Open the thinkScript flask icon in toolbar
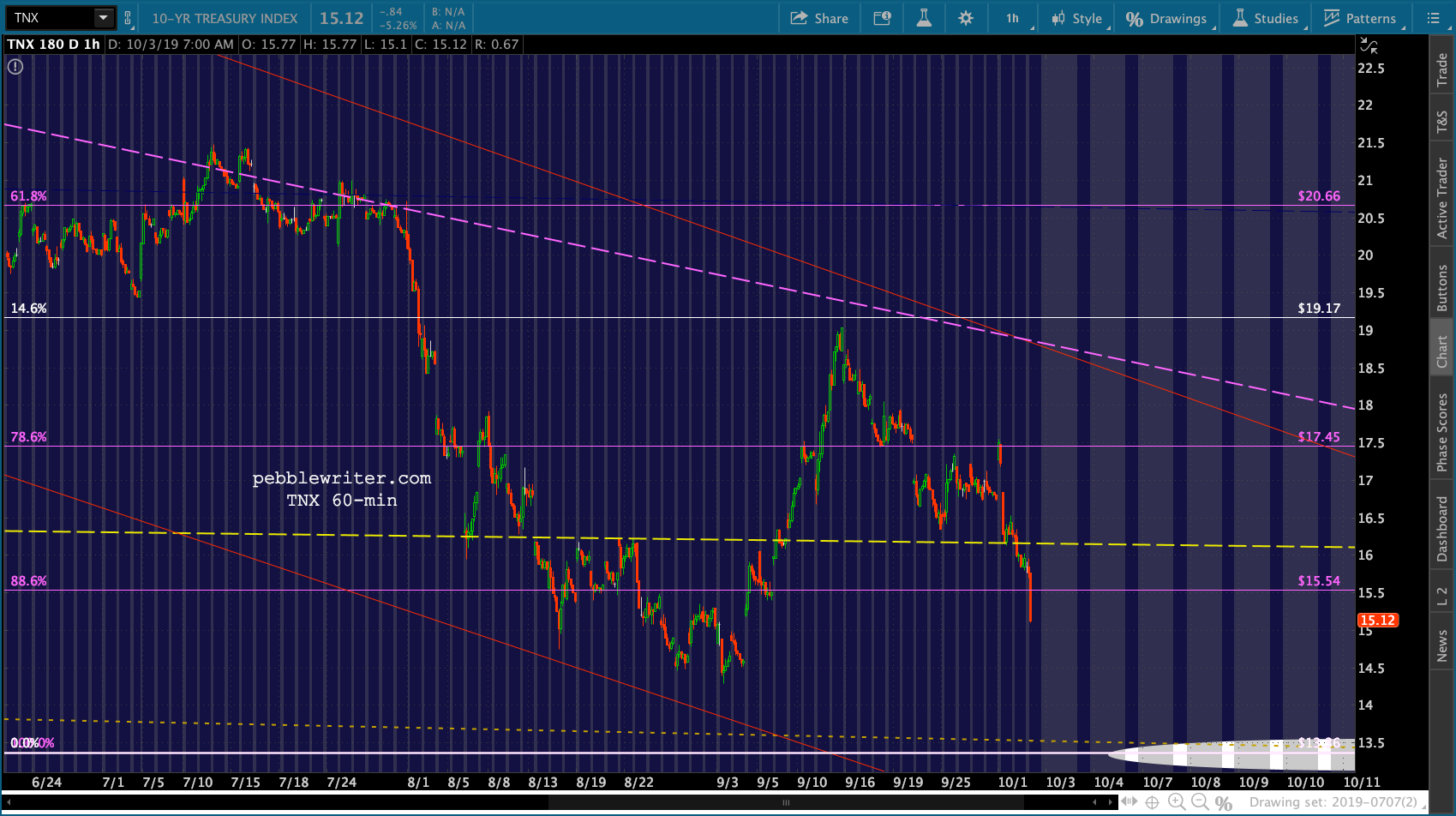 (x=924, y=18)
